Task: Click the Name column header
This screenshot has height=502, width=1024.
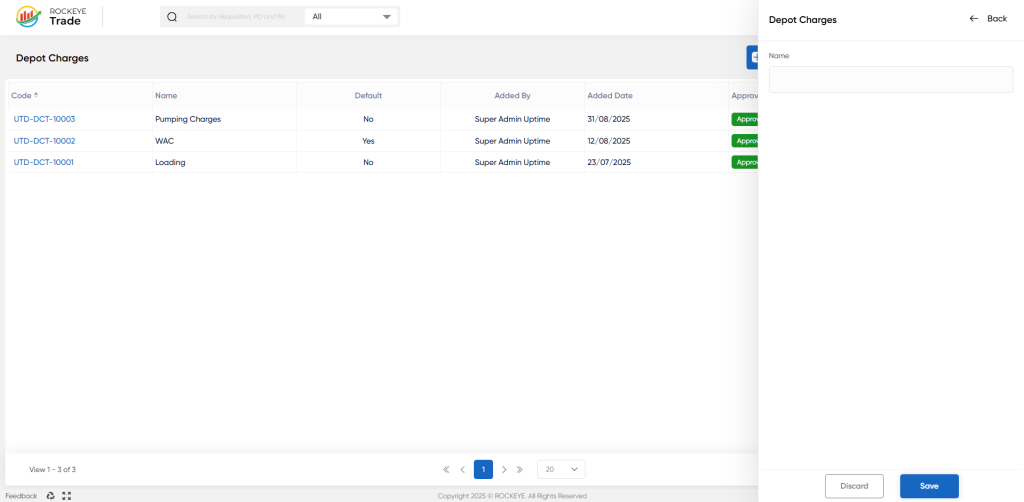Action: click(x=166, y=95)
